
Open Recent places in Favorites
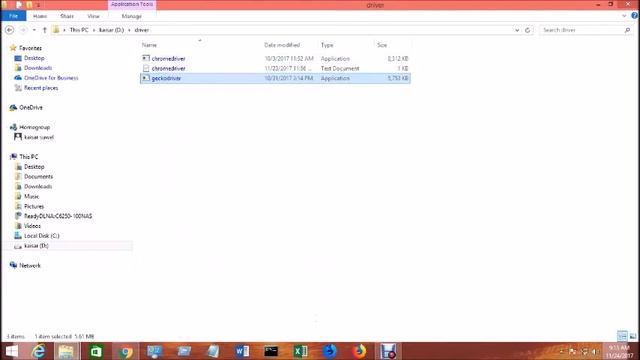click(41, 88)
